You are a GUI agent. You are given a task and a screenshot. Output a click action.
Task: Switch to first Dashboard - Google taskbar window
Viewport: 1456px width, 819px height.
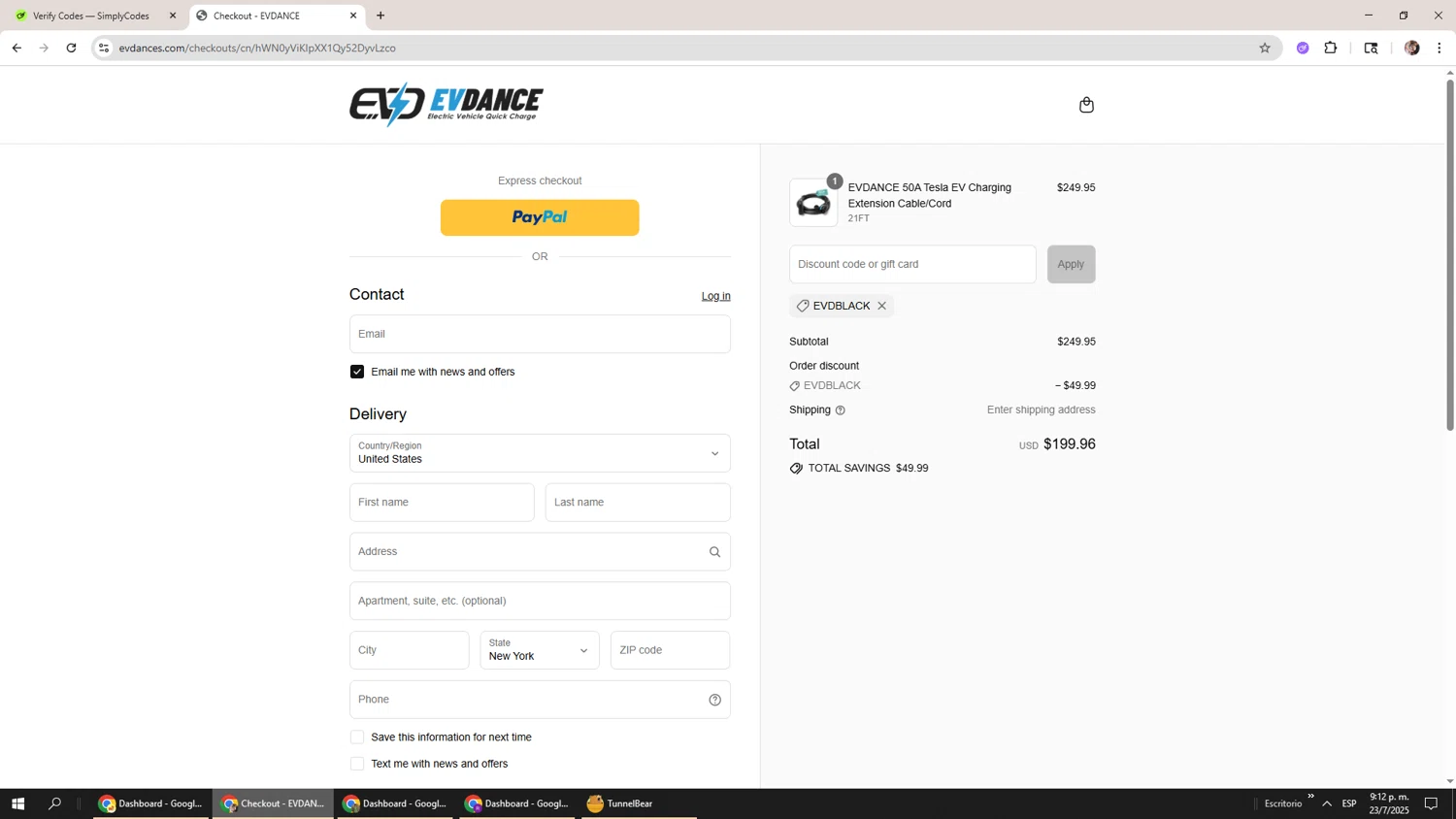[150, 803]
